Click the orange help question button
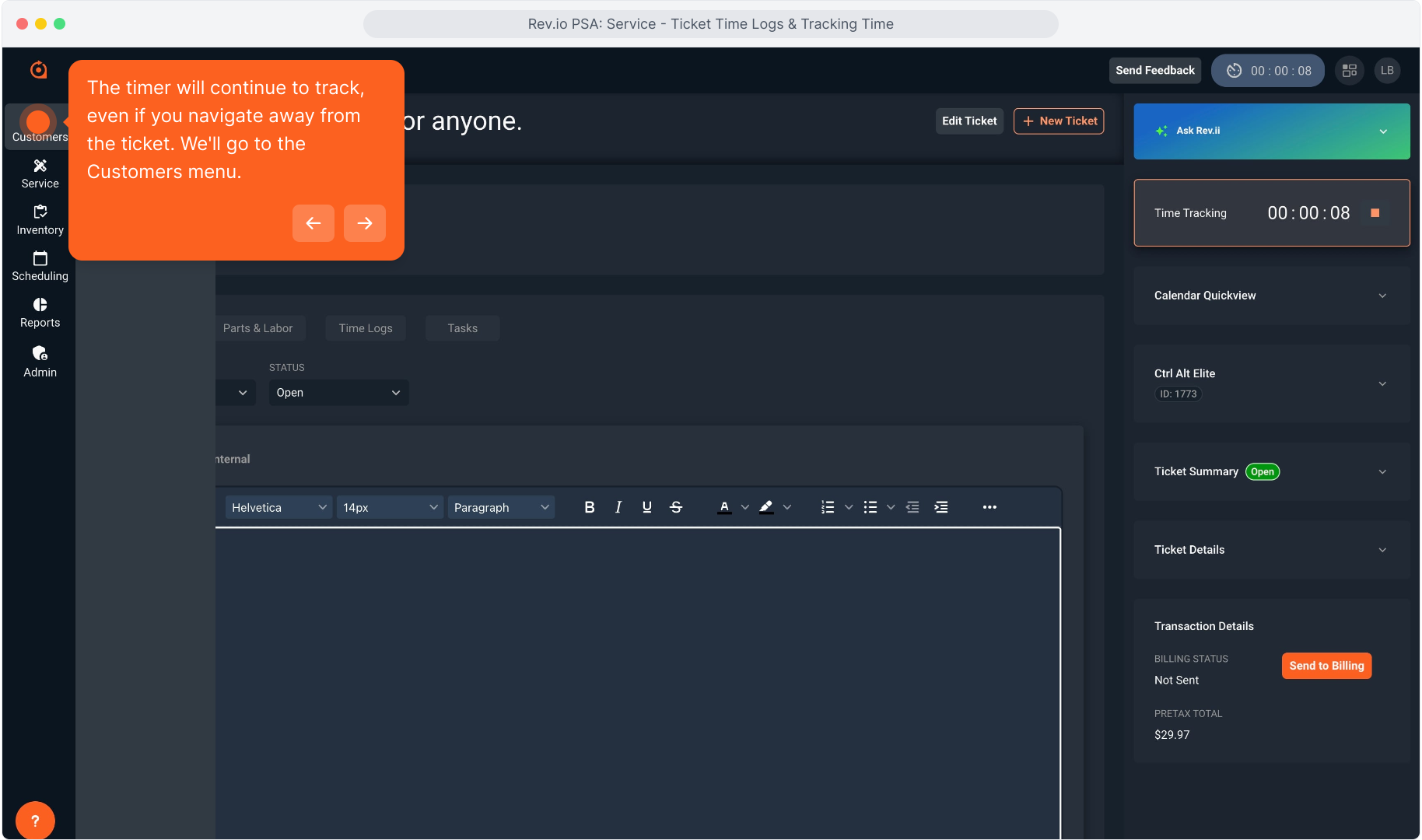The height and width of the screenshot is (840, 1422). click(35, 821)
